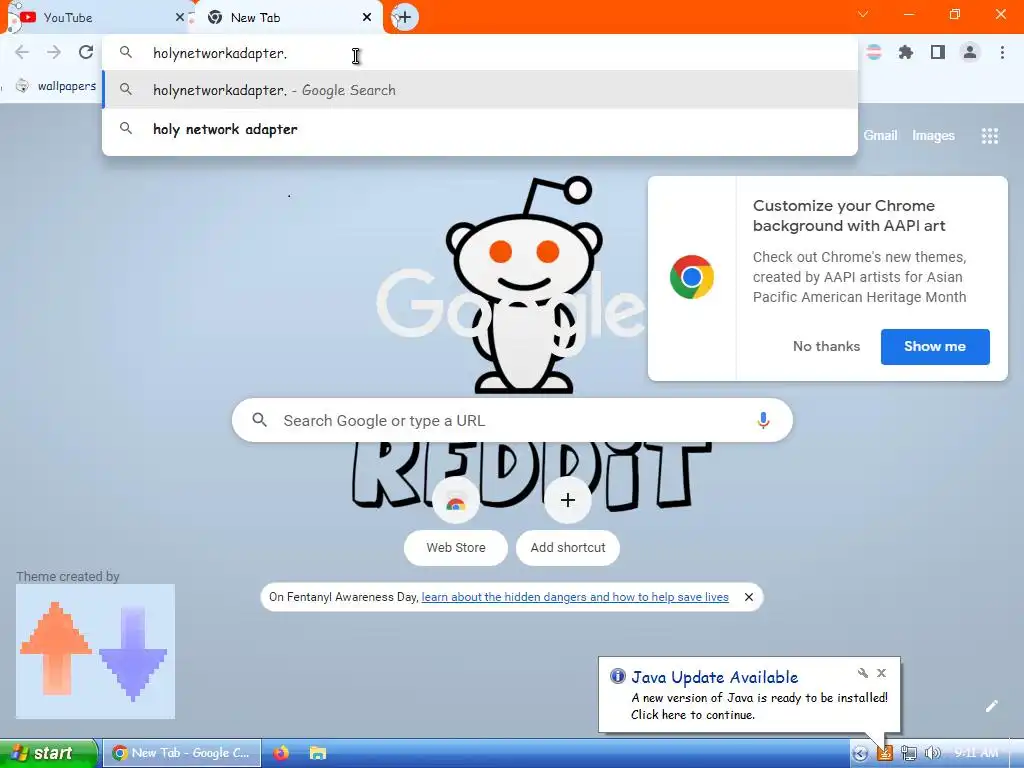
Task: Dismiss promo with No thanks
Action: [826, 346]
